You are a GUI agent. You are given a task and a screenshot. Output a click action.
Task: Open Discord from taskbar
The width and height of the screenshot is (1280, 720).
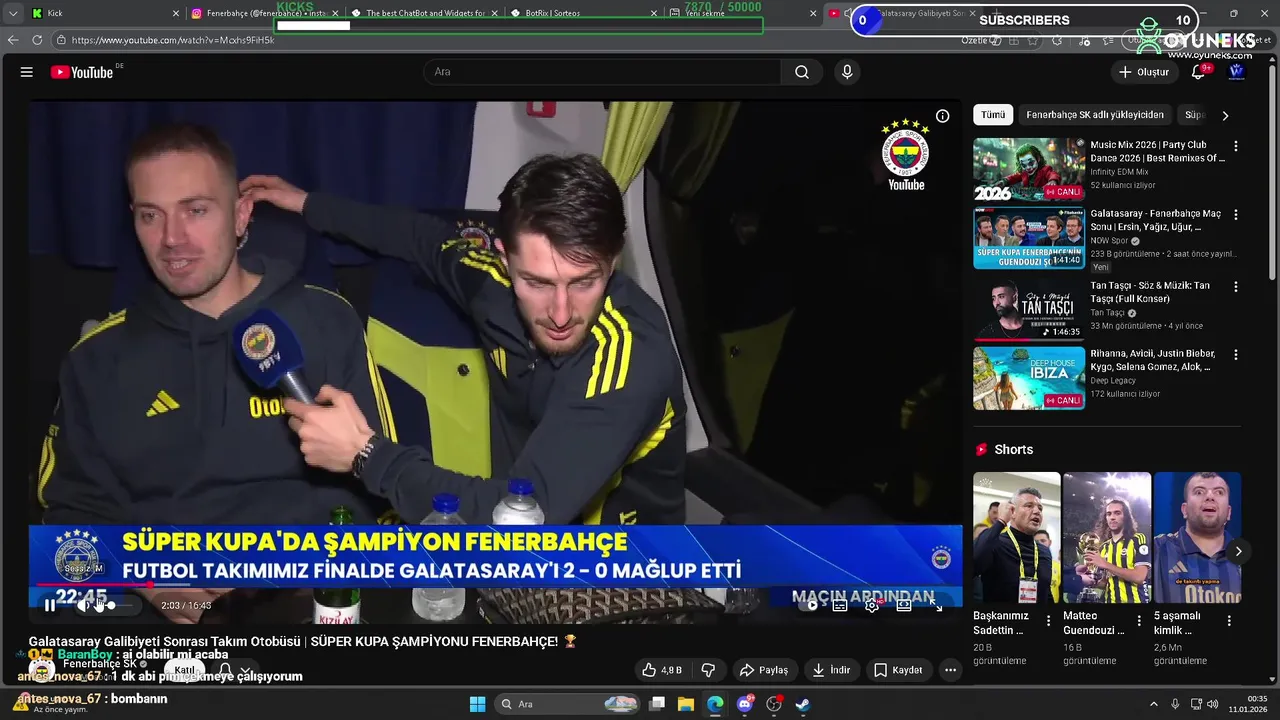pos(745,704)
